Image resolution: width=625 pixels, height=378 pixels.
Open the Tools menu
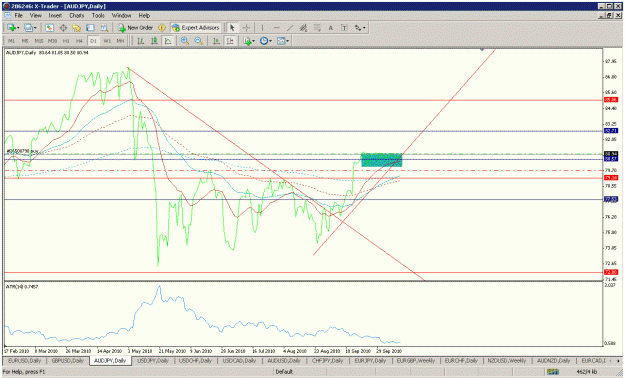point(98,16)
